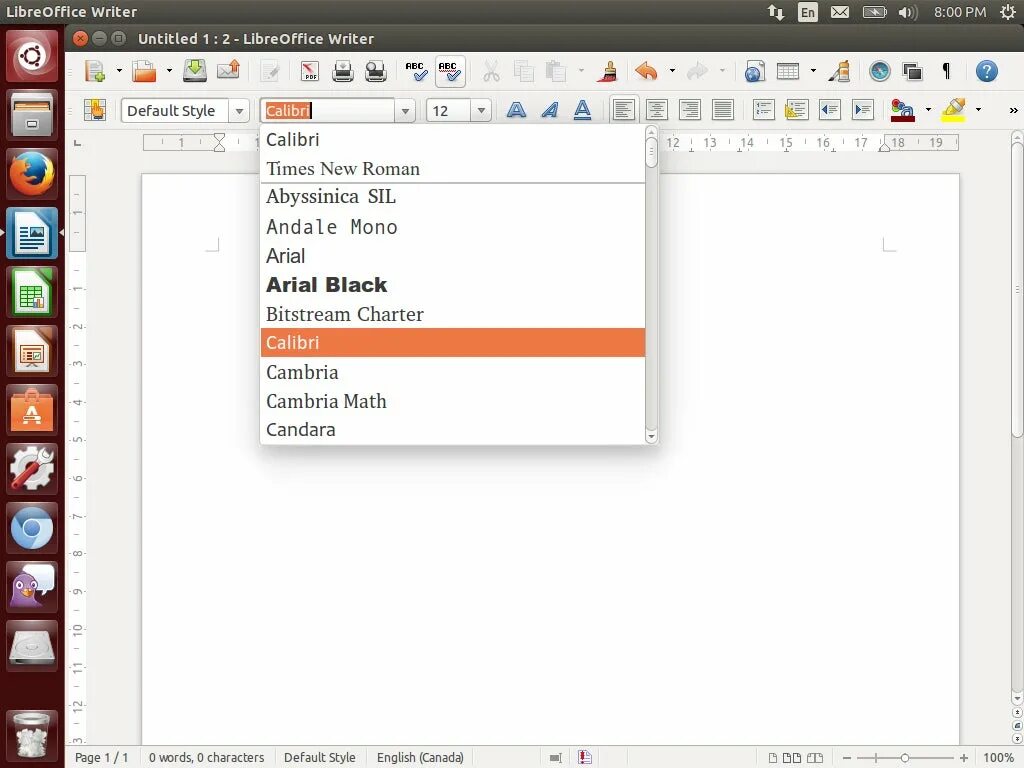Open the Gallery icon
The image size is (1024, 768).
[x=912, y=71]
